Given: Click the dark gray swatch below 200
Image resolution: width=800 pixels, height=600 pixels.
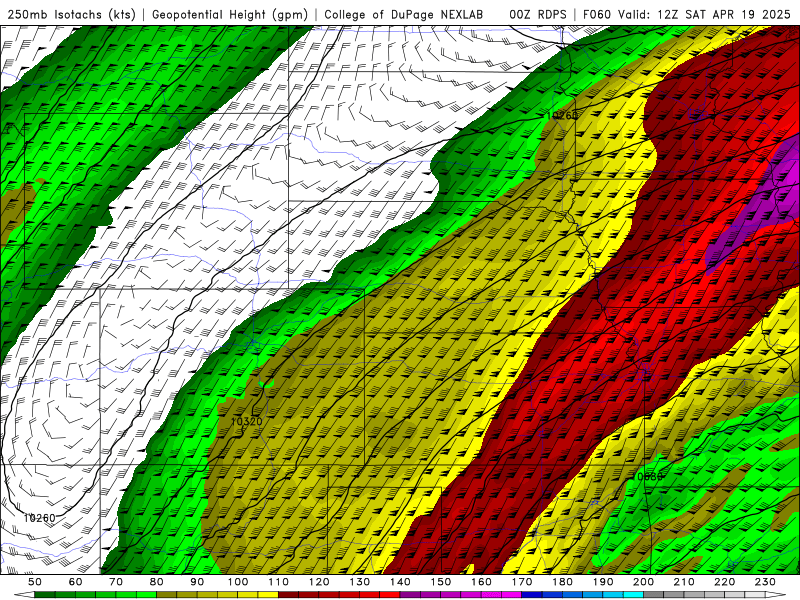Looking at the screenshot, I should coord(654,595).
